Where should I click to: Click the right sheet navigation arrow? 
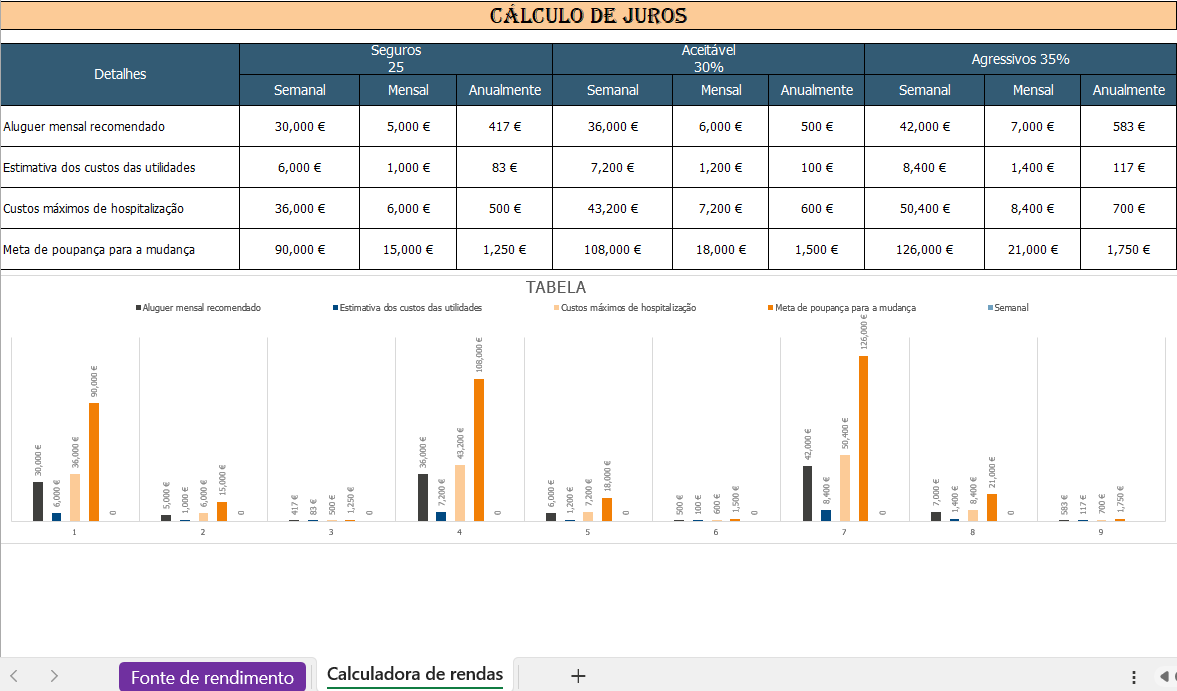tap(53, 676)
